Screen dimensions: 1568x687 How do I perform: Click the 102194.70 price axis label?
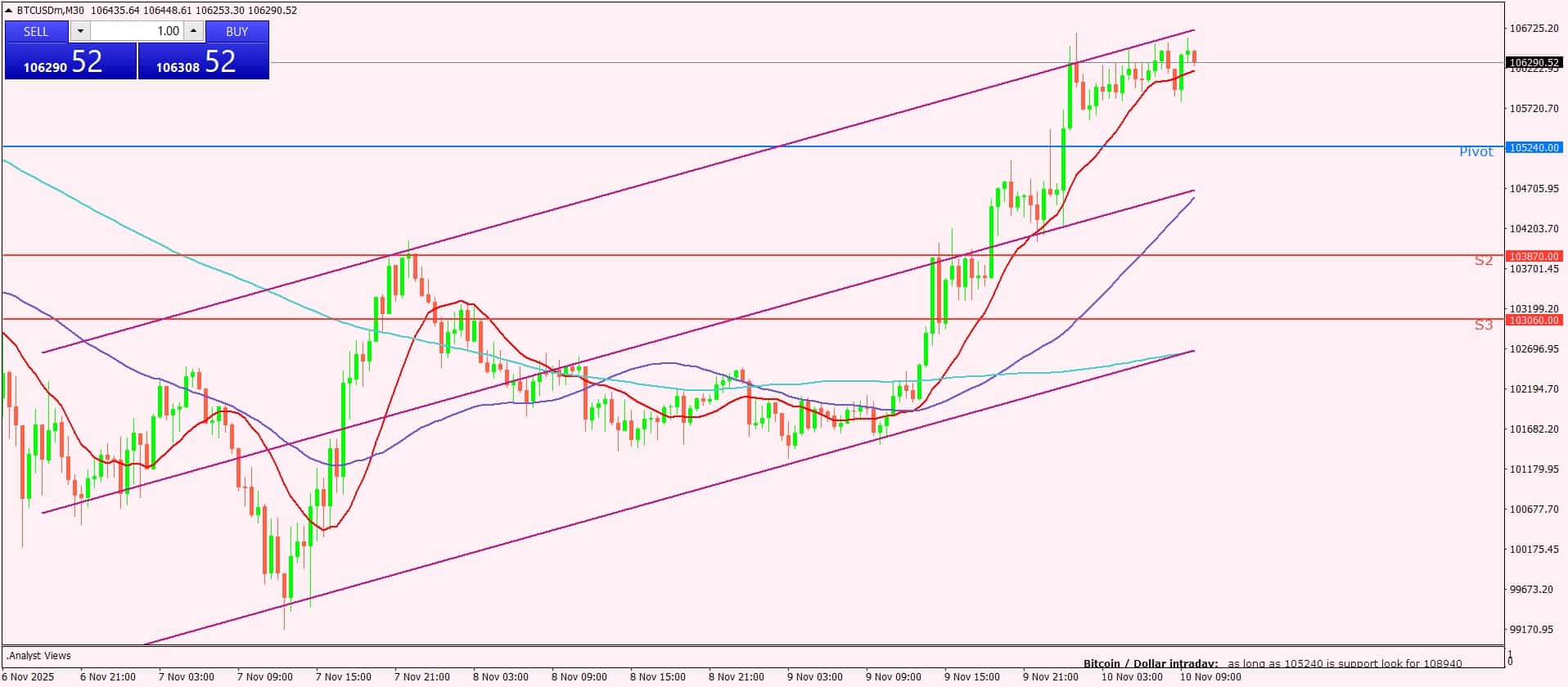click(1534, 388)
